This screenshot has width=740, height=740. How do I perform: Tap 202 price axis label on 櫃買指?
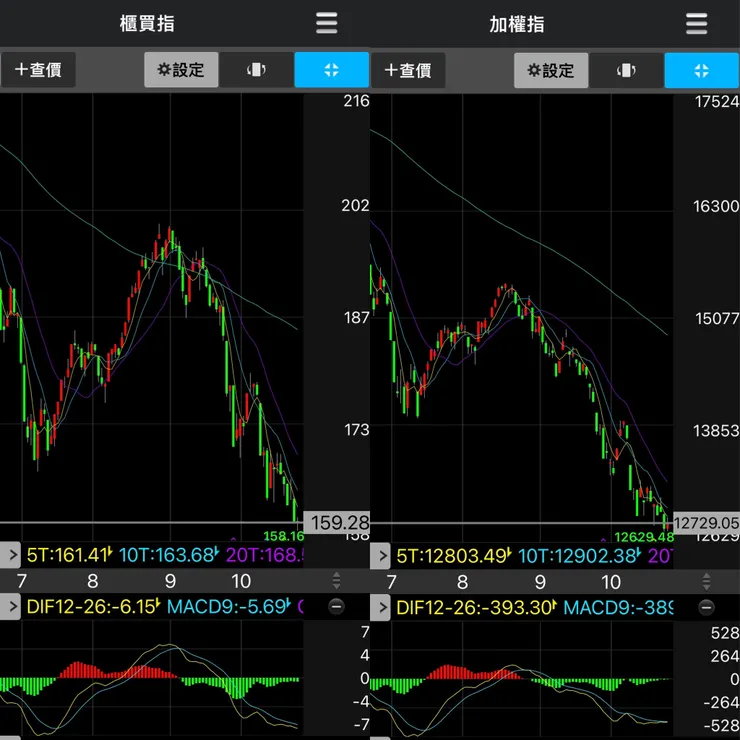click(x=355, y=205)
